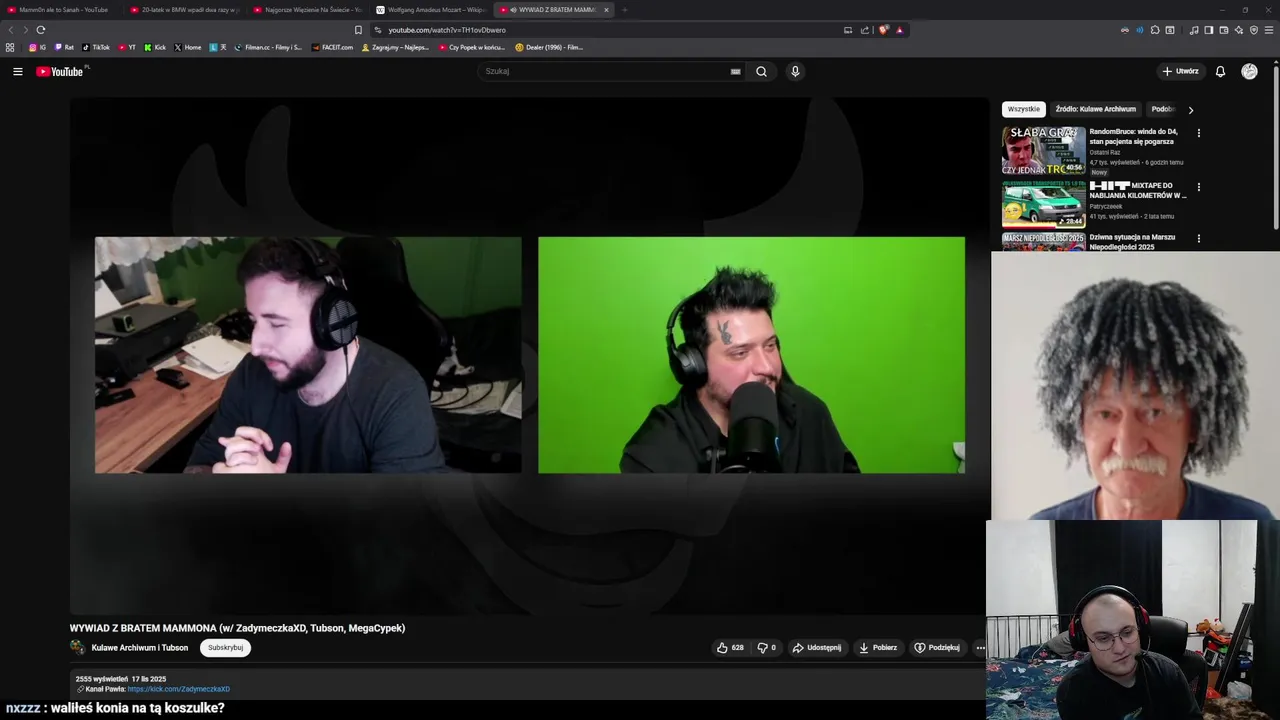Click the YouTube search magnifier button
The height and width of the screenshot is (720, 1280).
coord(761,71)
